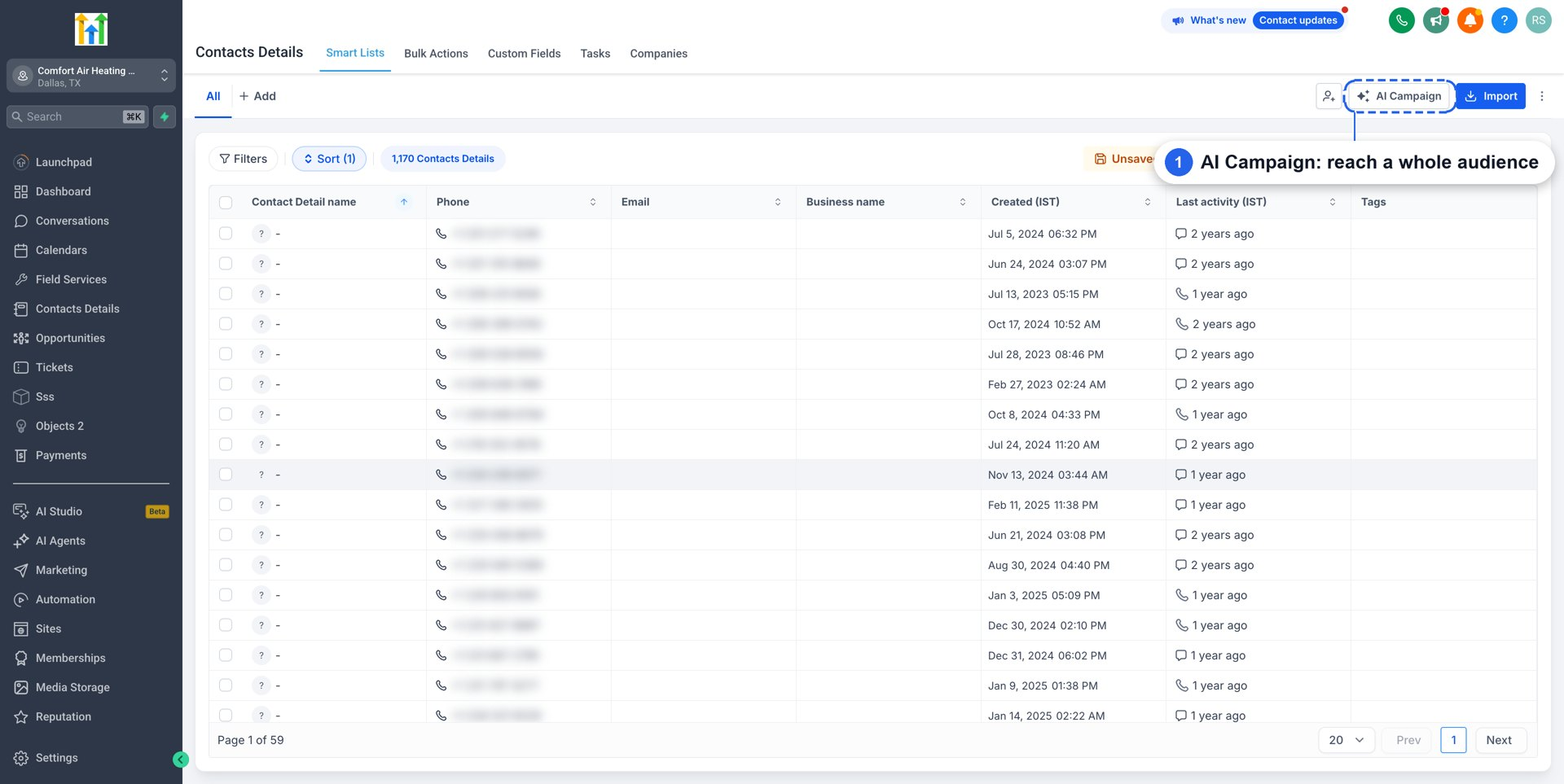Check the row created Feb 27, 2023
The width and height of the screenshot is (1564, 784).
(x=226, y=384)
